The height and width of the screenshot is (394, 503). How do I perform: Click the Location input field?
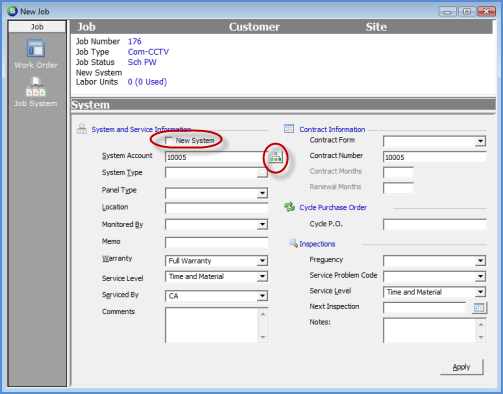click(x=217, y=208)
